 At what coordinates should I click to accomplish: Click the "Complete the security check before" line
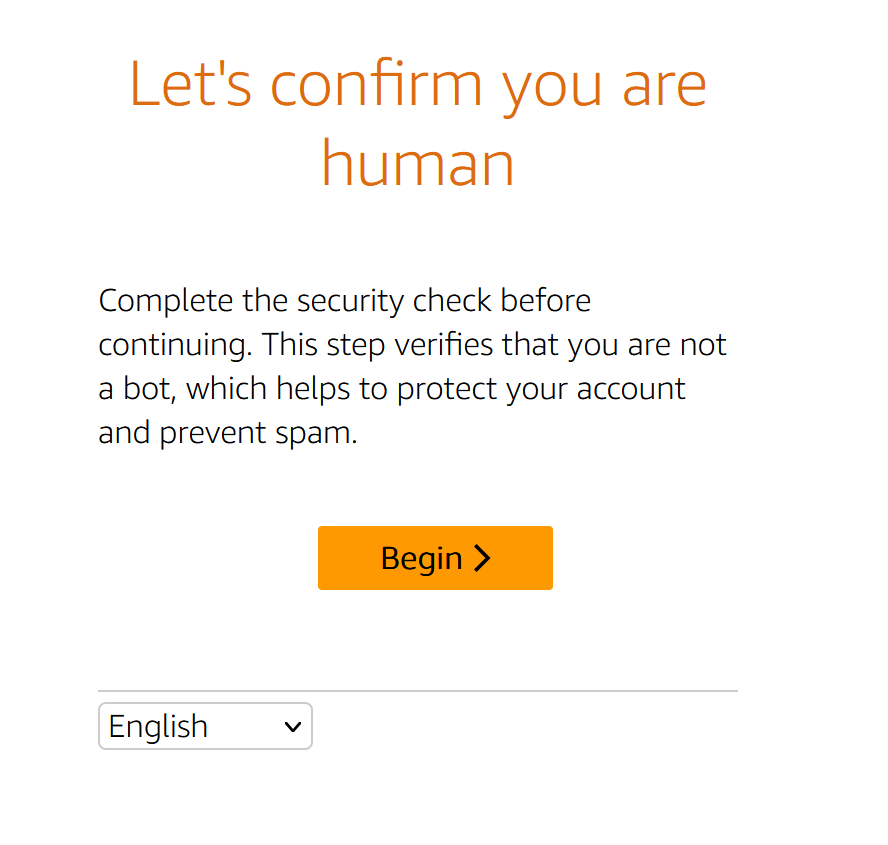(x=344, y=300)
